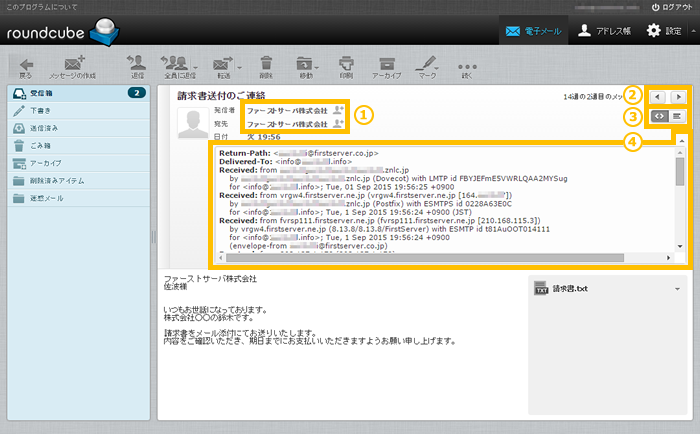
Task: Archive the message (アーカイブ) from toolbar
Action: click(386, 64)
